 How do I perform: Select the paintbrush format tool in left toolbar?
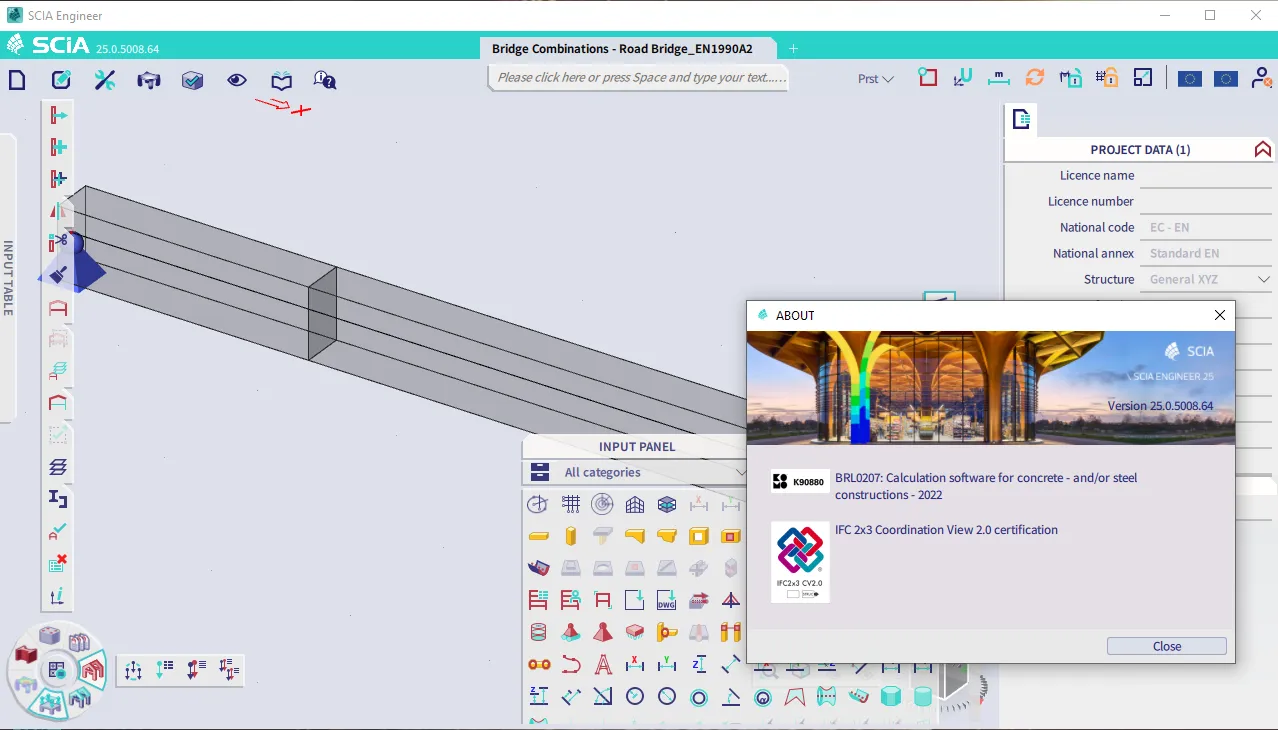pyautogui.click(x=59, y=273)
